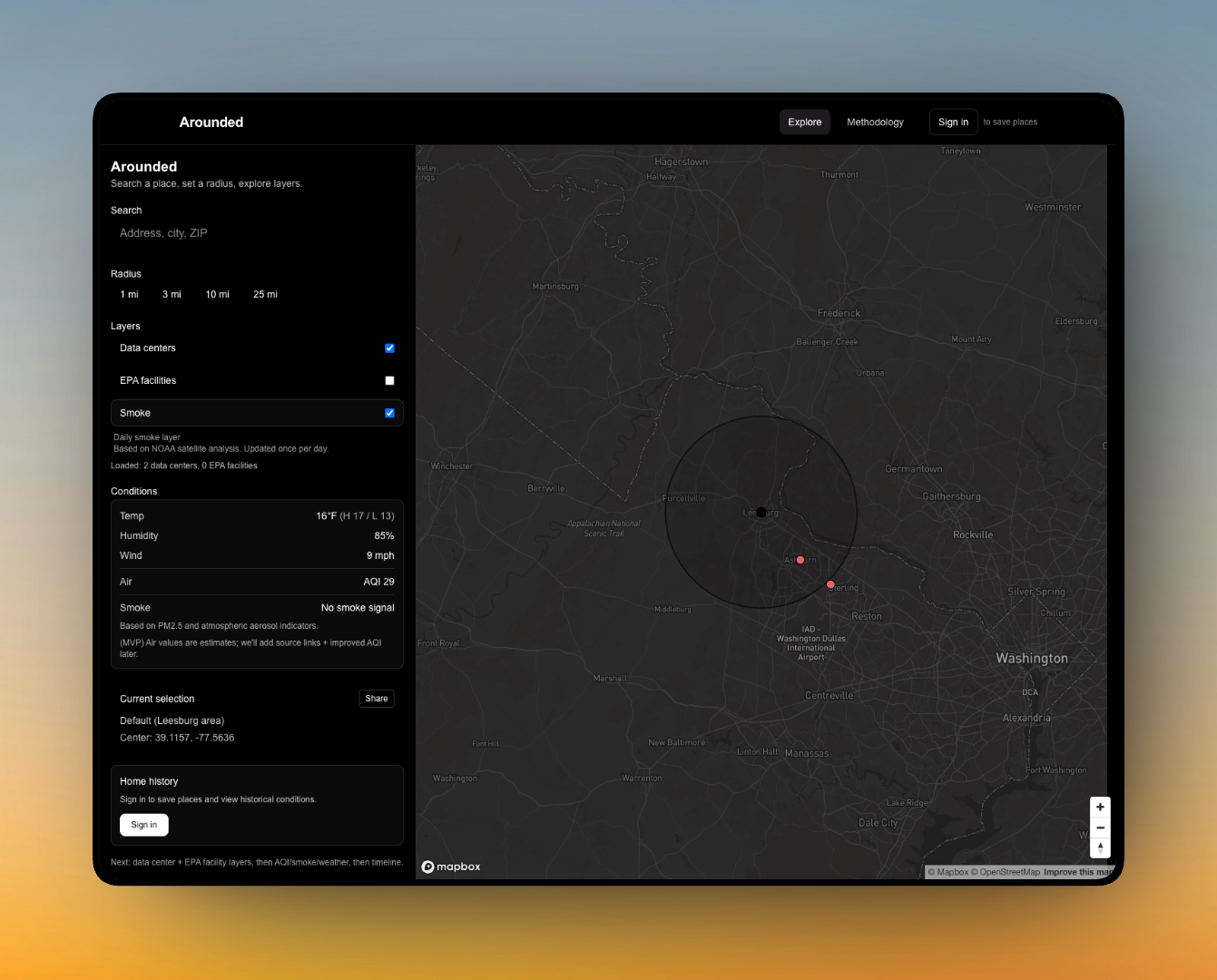Enable the EPA facilities layer checkbox

389,381
